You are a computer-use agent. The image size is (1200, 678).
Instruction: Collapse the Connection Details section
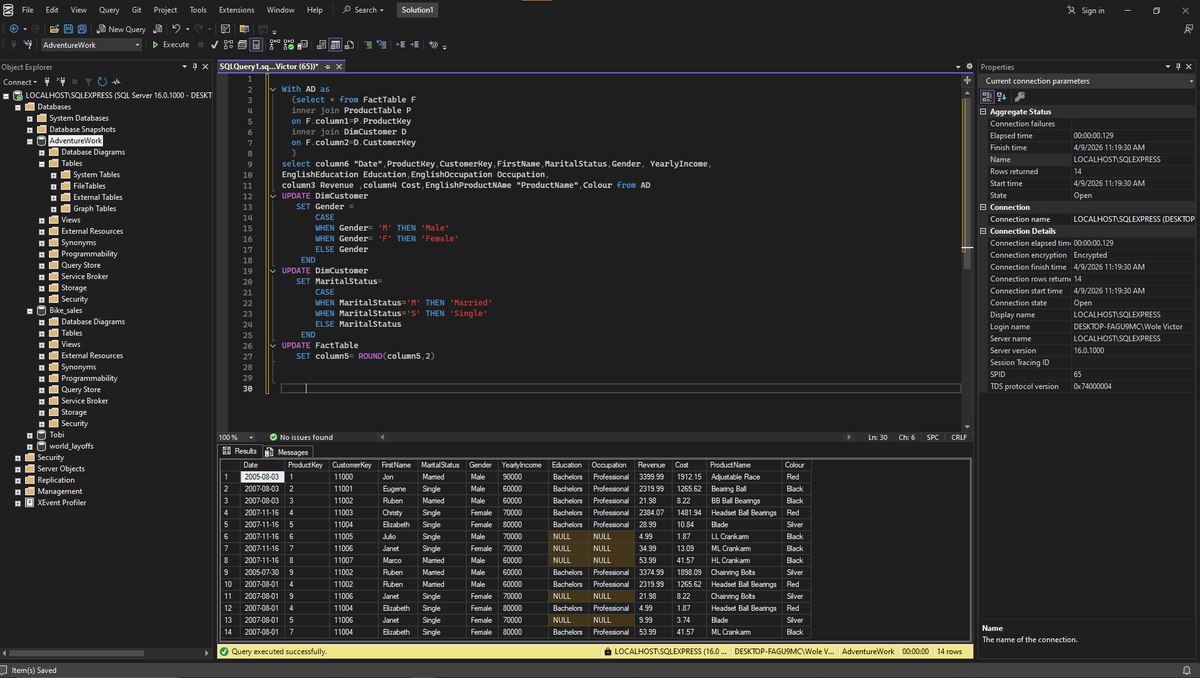click(x=983, y=231)
